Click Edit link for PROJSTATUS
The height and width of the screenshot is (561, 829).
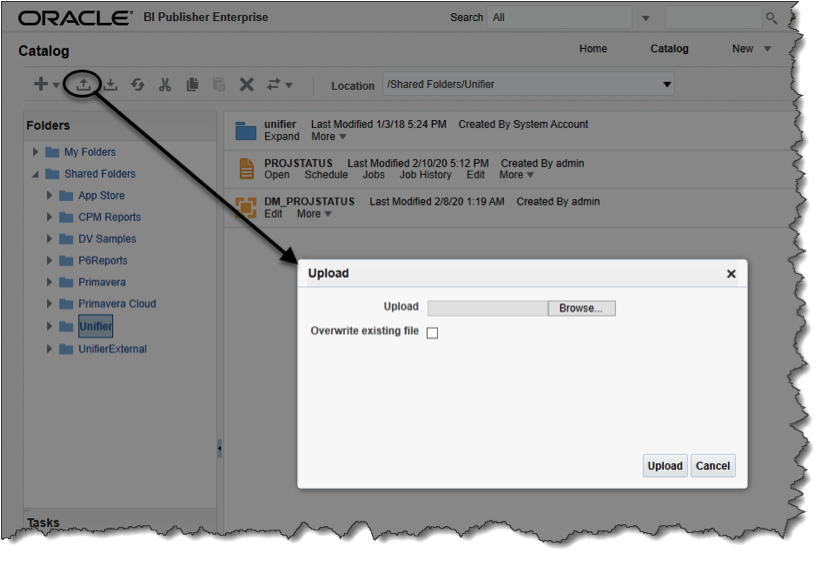point(475,175)
